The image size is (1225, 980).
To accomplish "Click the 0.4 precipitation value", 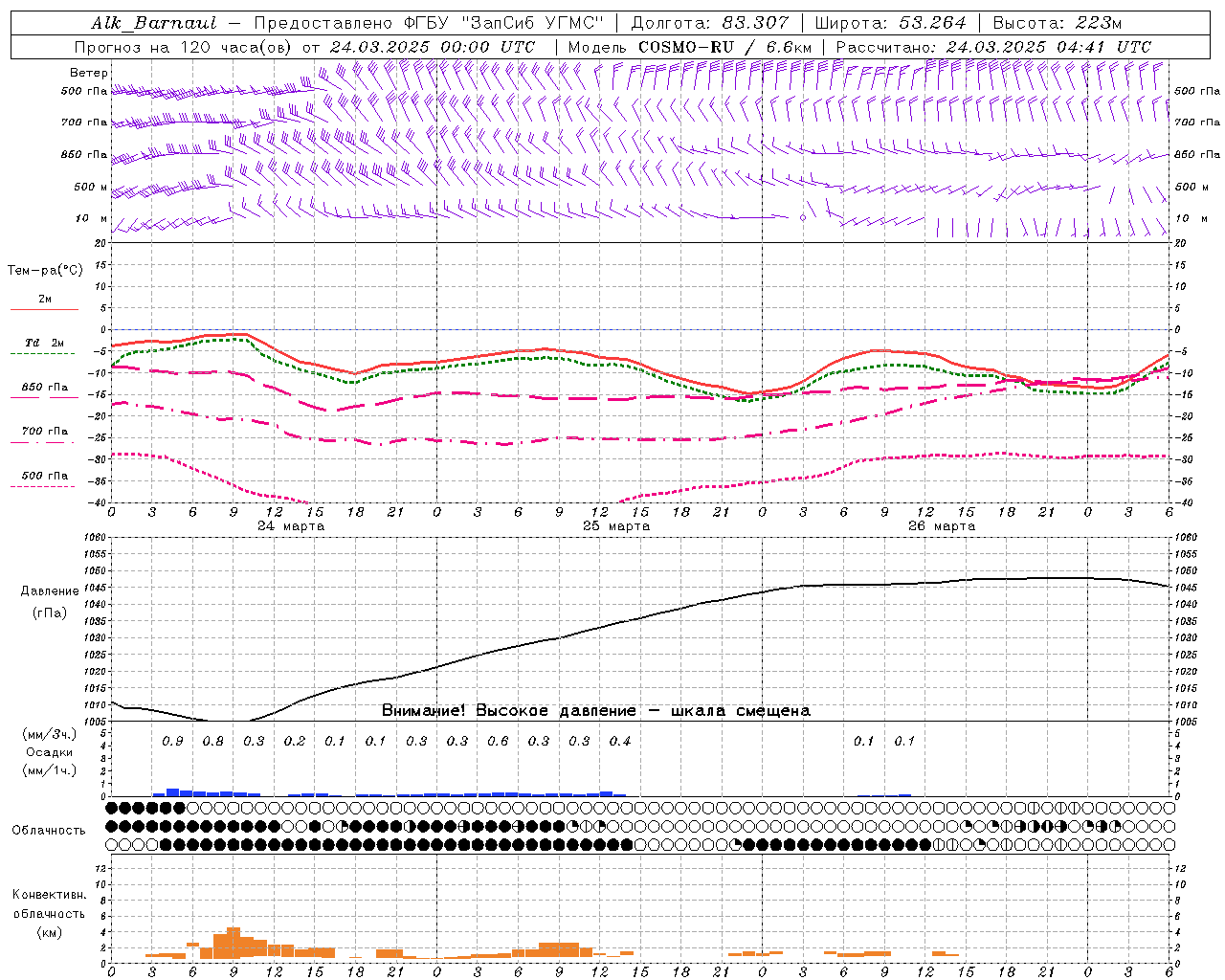I will pos(620,742).
